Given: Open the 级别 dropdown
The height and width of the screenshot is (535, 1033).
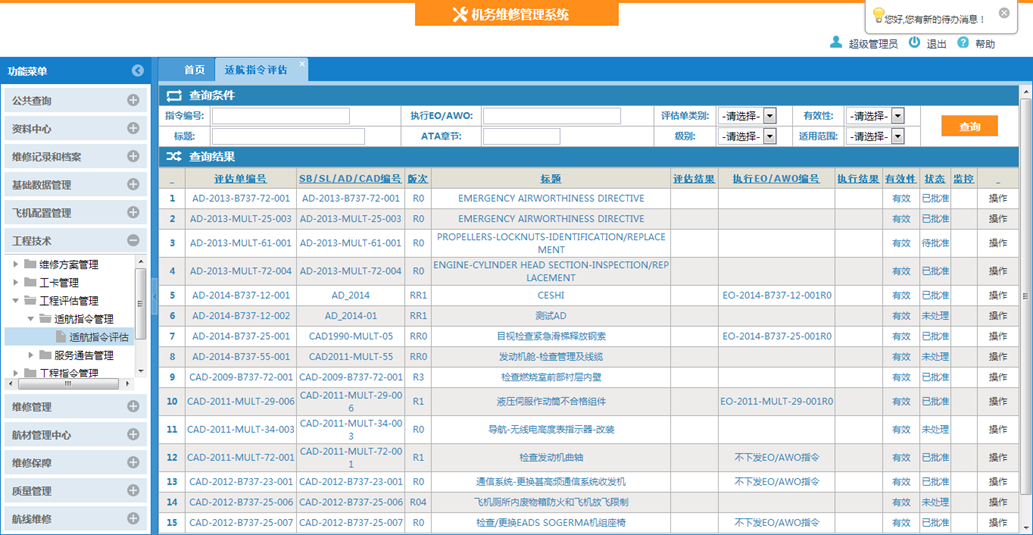Looking at the screenshot, I should pos(770,136).
